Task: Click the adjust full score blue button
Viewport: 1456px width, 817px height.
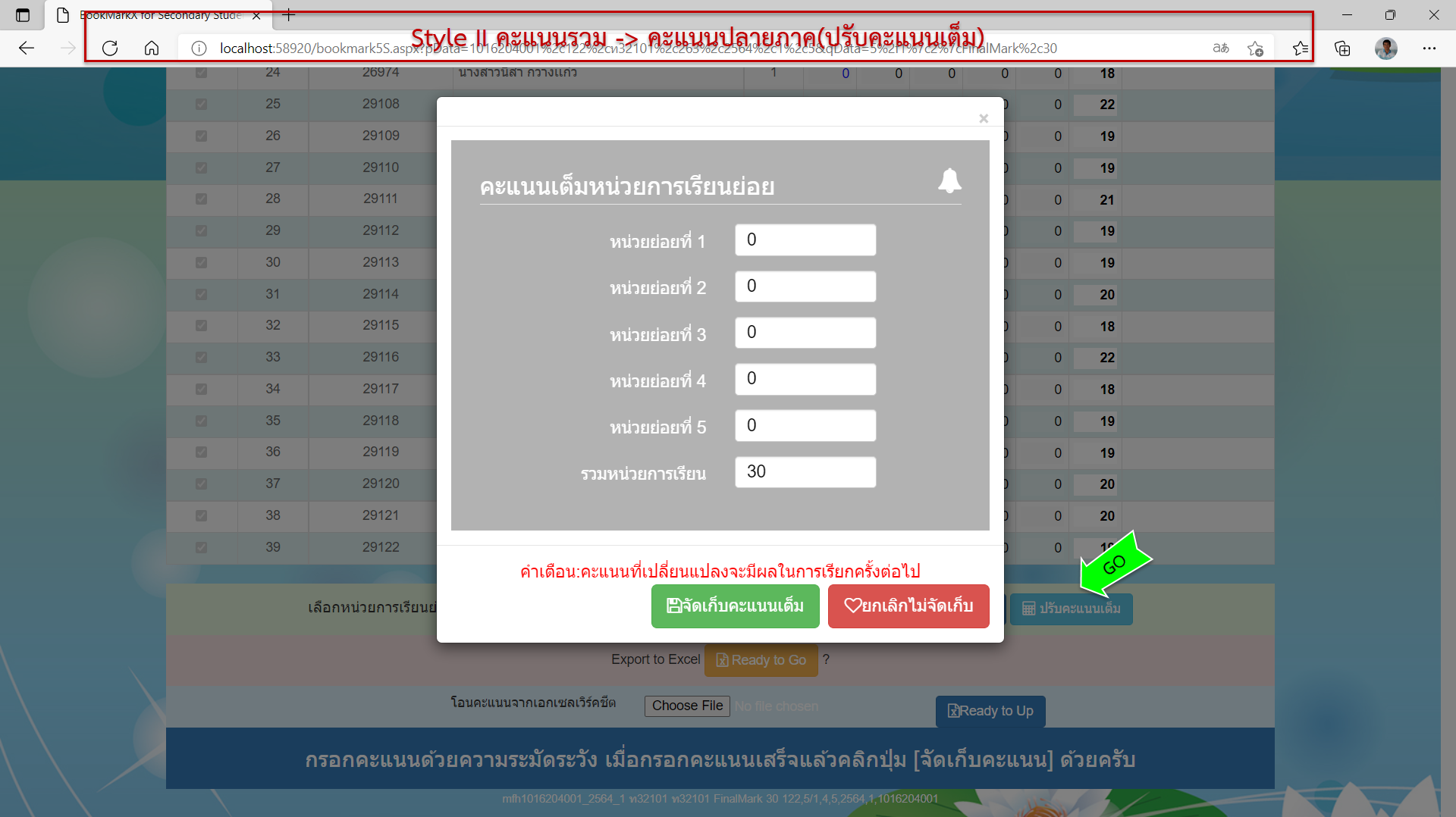Action: click(1071, 609)
